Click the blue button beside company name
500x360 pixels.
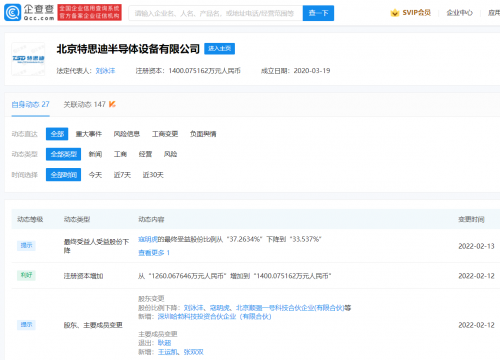coord(219,49)
